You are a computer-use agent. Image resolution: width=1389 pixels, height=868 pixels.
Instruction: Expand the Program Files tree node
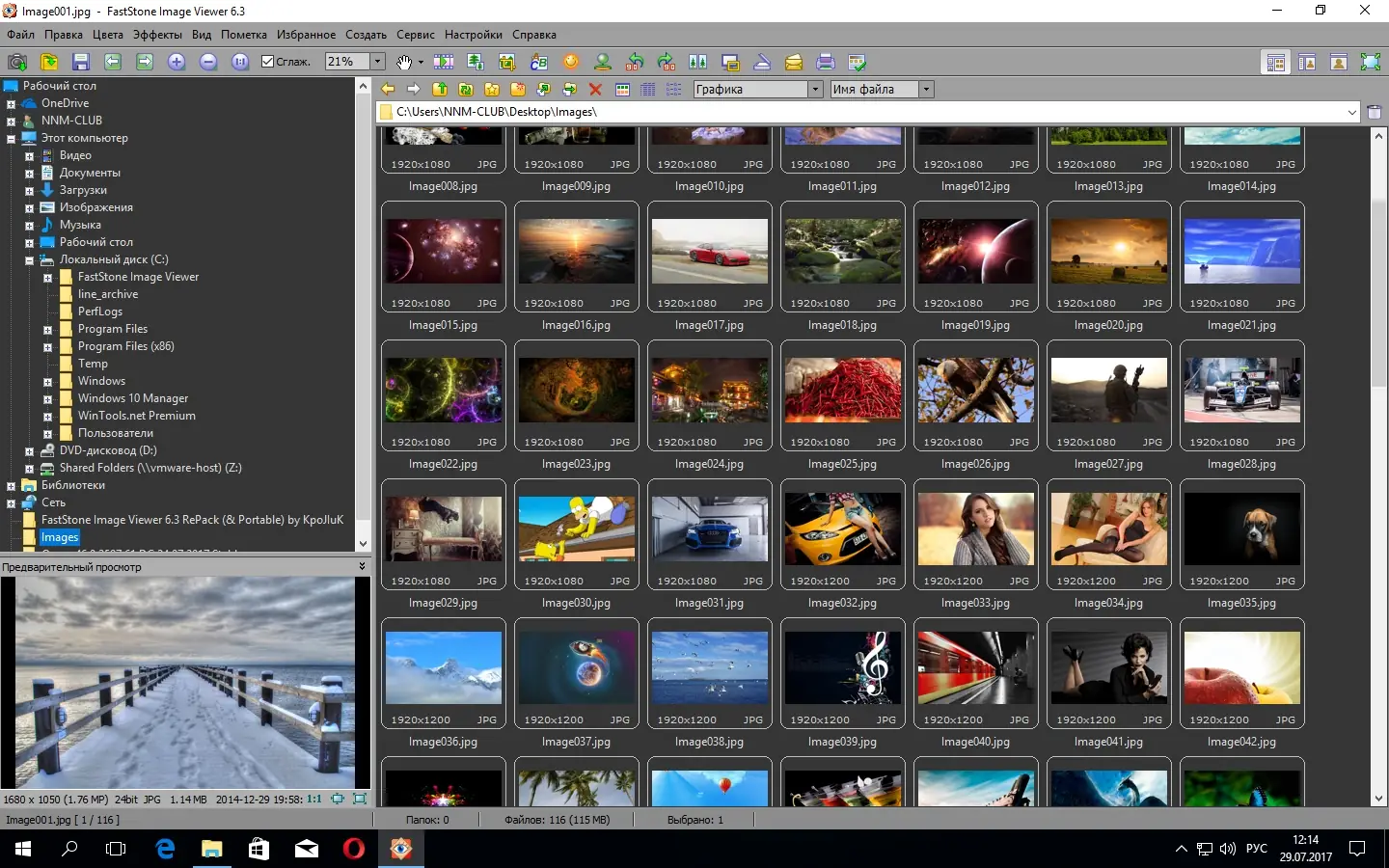coord(47,330)
